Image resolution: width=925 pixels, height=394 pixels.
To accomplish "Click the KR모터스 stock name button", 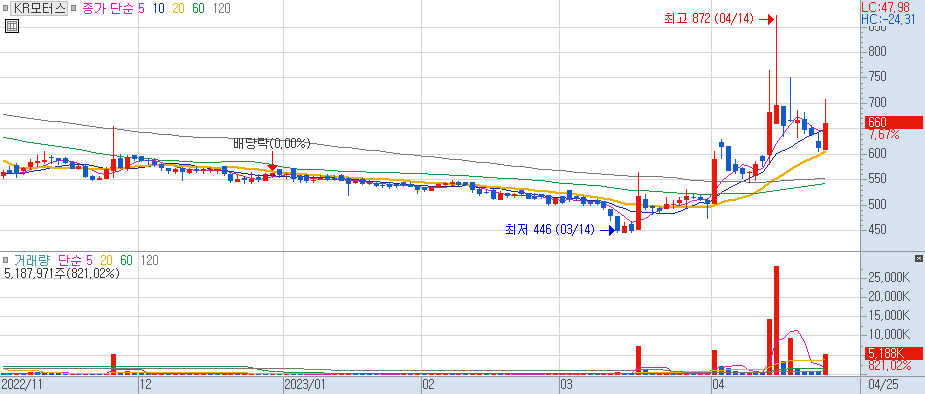I will point(39,8).
